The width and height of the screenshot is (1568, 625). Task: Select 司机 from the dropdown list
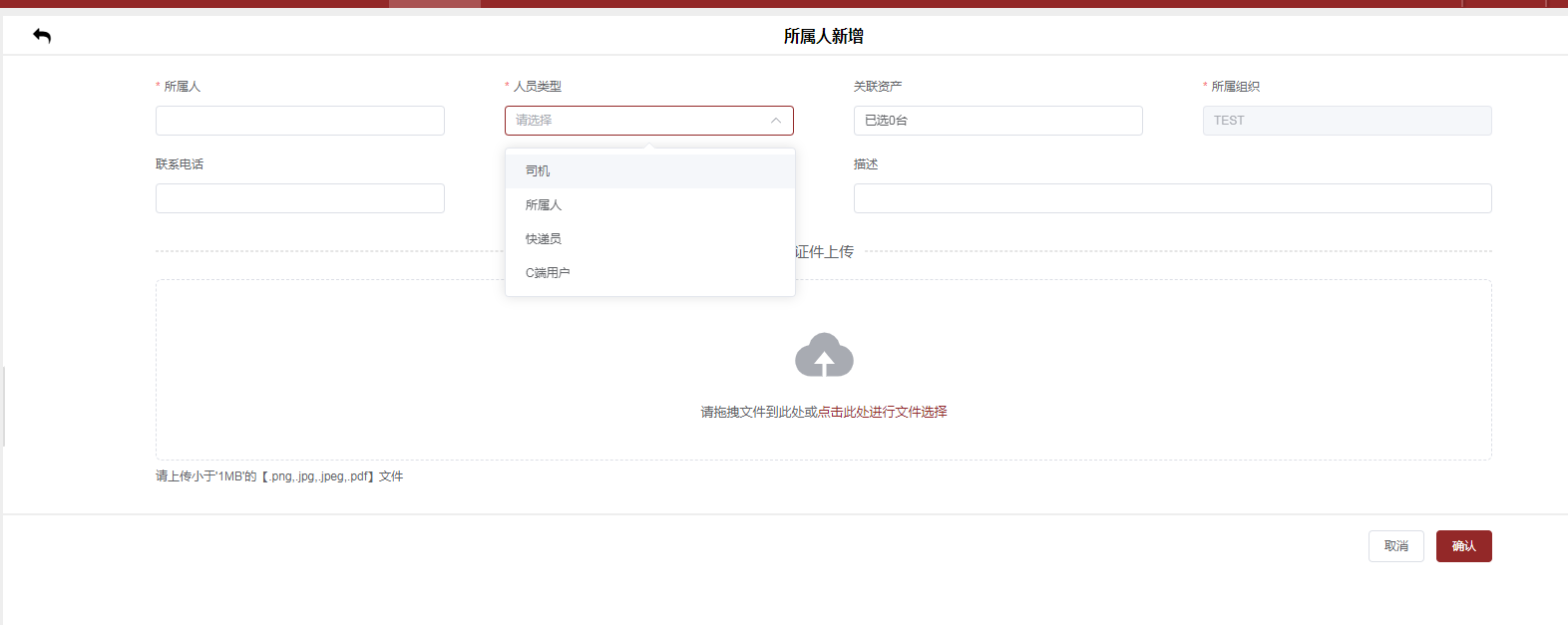tap(538, 171)
